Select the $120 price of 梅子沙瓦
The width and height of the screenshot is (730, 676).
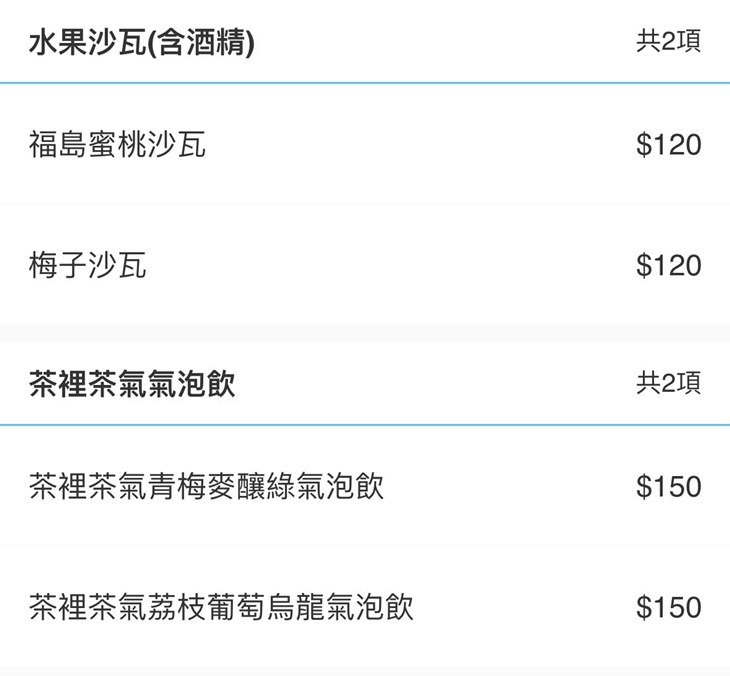669,265
